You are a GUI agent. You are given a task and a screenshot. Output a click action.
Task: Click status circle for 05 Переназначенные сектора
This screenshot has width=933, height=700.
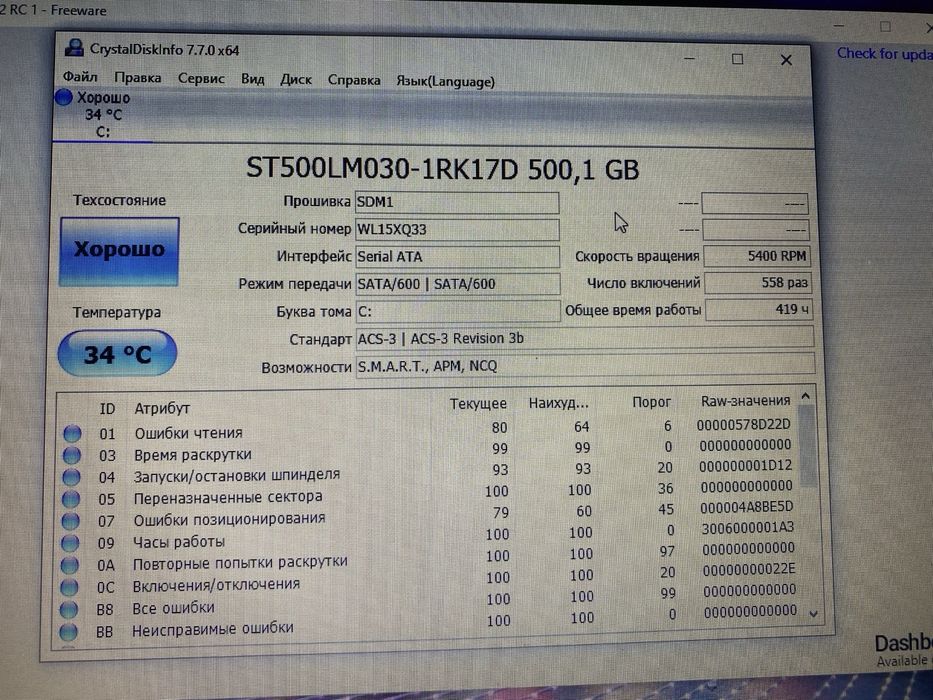point(71,499)
